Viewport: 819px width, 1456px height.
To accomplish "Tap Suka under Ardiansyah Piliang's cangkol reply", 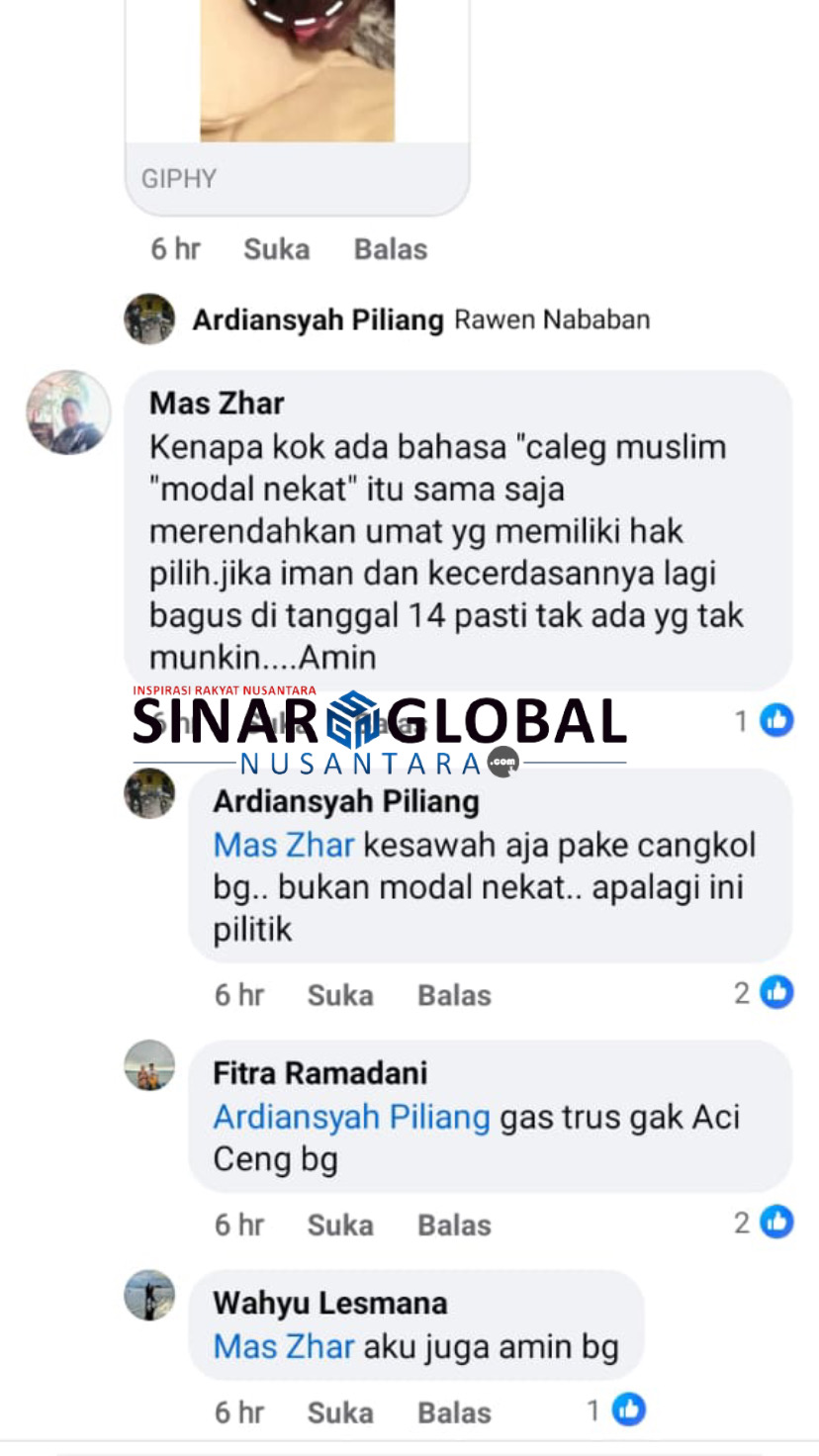I will (340, 995).
